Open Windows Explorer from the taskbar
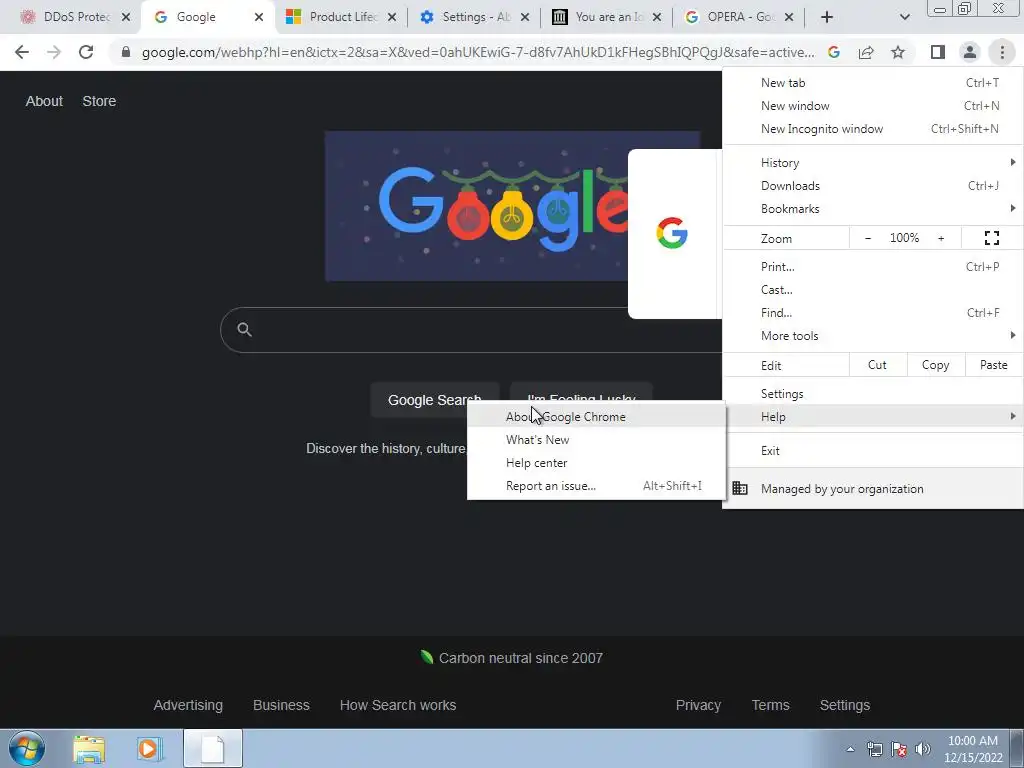The image size is (1024, 768). tap(89, 748)
